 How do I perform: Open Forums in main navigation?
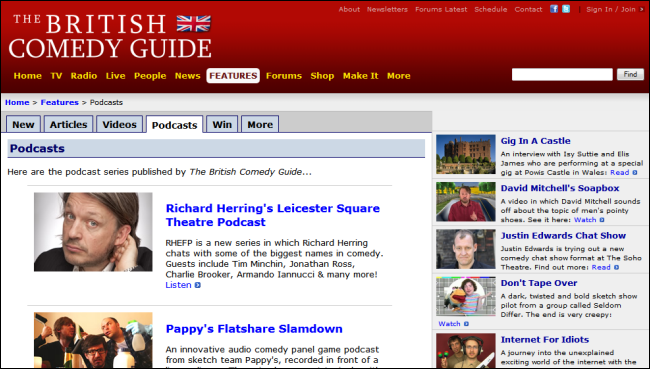coord(284,76)
